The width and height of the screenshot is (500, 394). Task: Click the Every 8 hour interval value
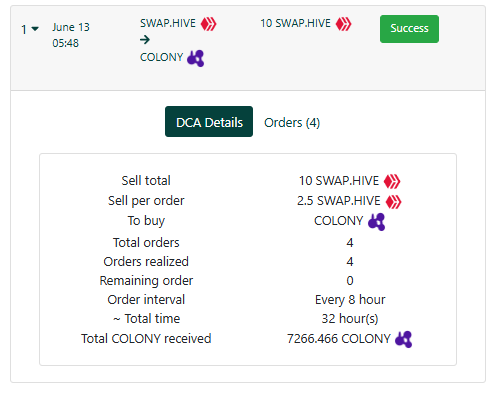[350, 300]
